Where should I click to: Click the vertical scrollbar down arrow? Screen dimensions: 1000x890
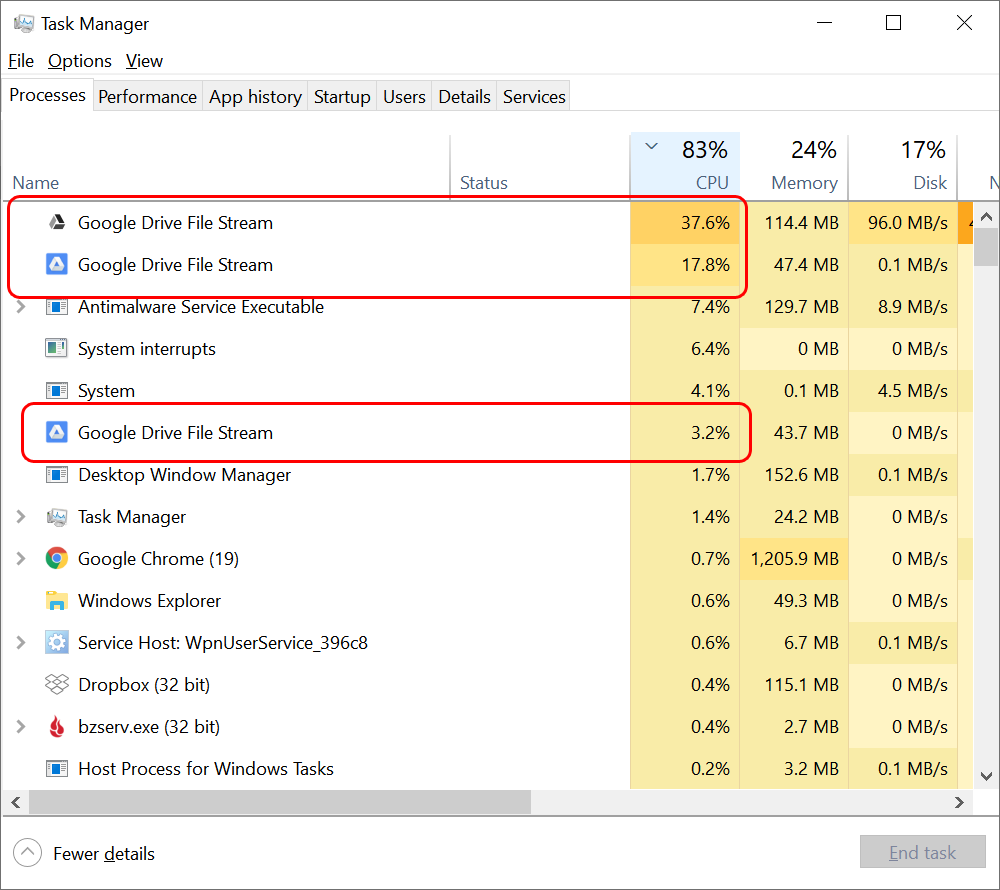click(986, 776)
